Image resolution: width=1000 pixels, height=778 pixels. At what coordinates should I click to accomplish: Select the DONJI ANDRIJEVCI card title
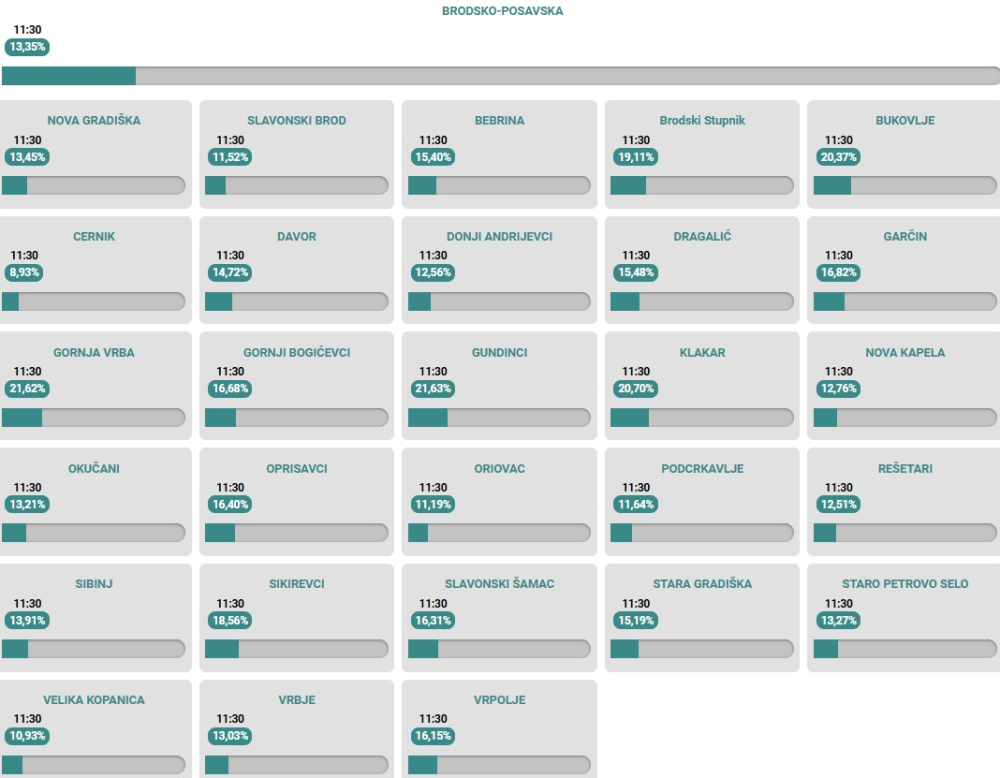point(499,237)
